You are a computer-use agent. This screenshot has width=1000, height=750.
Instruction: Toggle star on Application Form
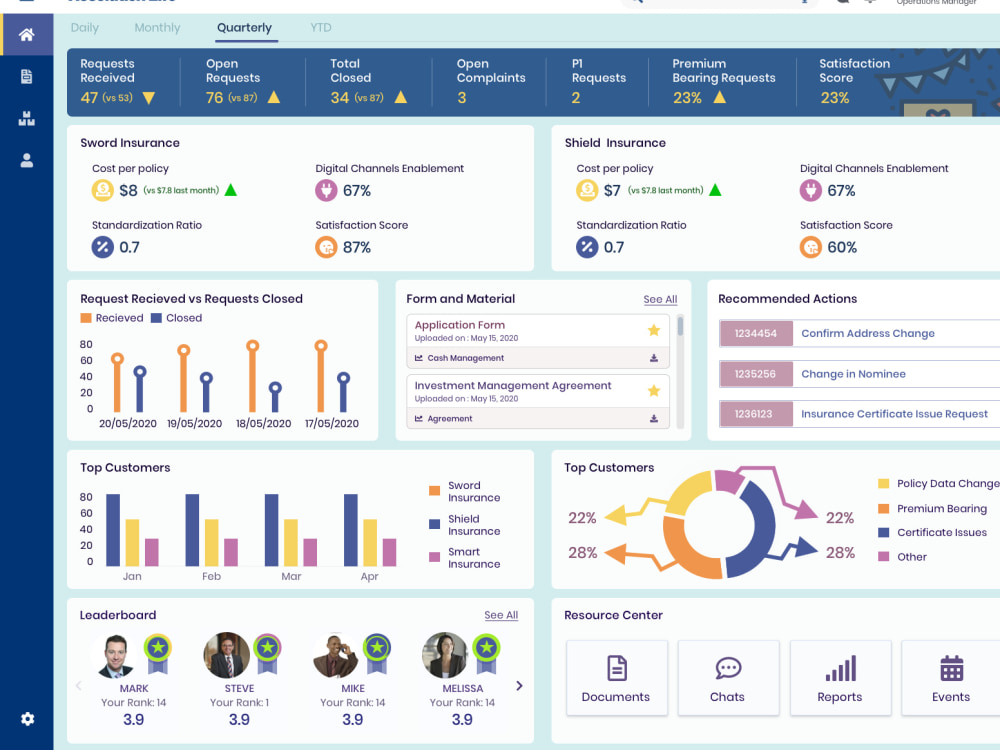click(x=653, y=330)
